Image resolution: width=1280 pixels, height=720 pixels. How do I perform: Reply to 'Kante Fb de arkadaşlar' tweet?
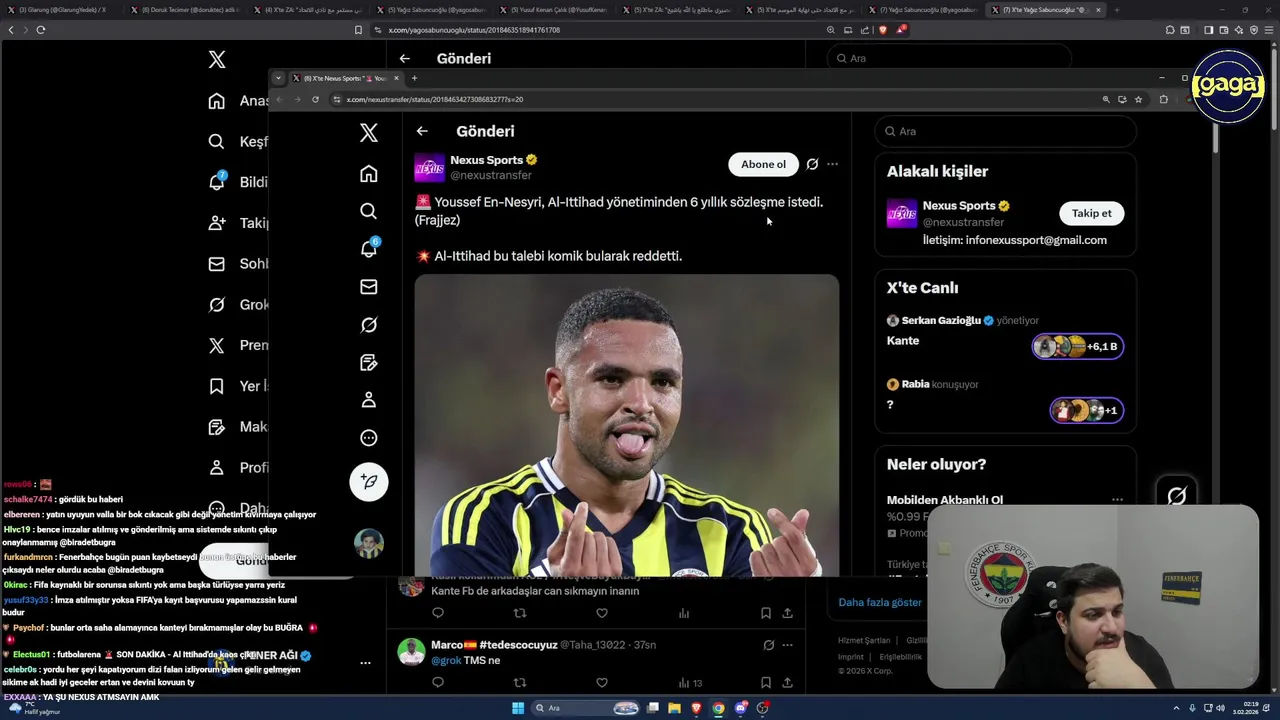(438, 613)
